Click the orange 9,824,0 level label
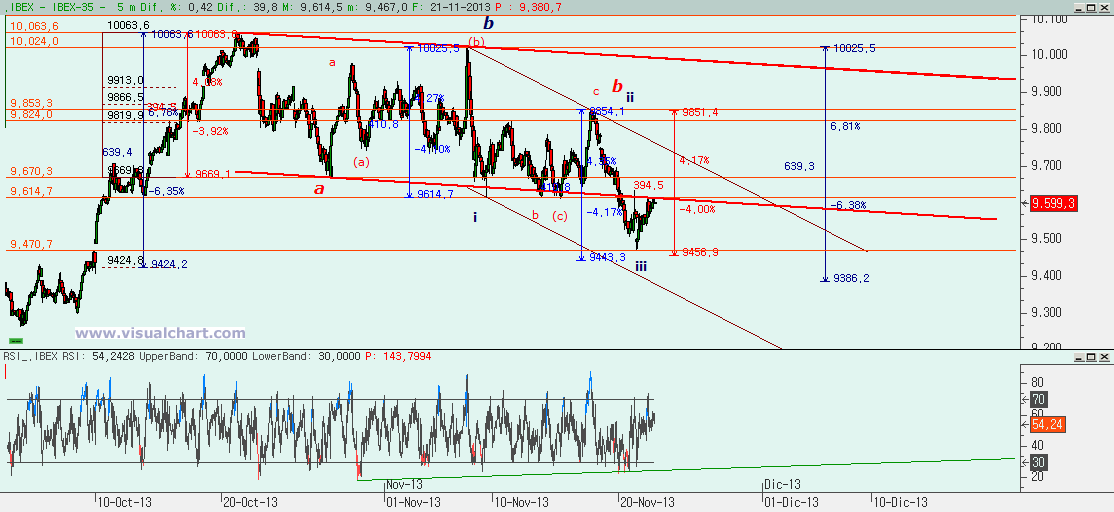The image size is (1114, 512). [x=30, y=115]
